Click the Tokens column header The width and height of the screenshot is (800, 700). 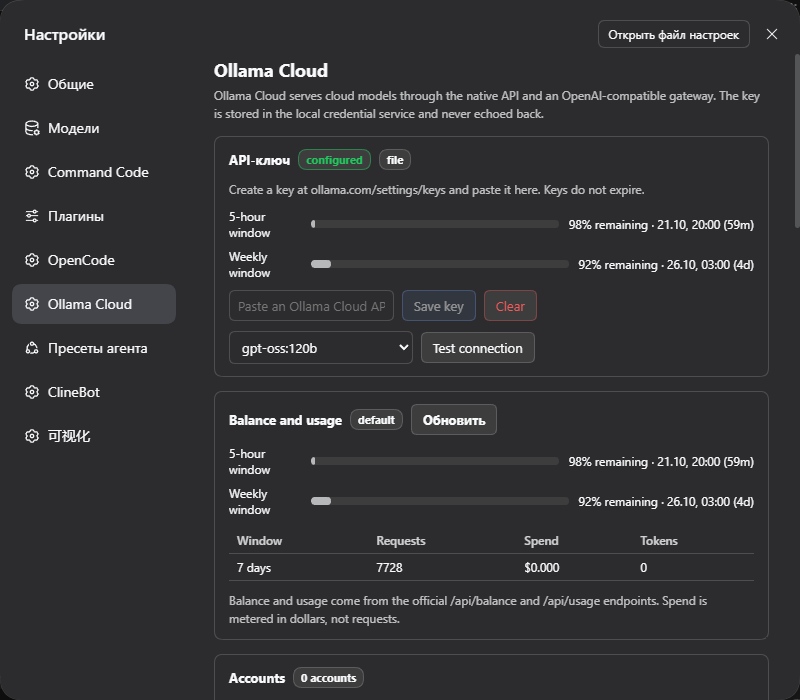(659, 541)
